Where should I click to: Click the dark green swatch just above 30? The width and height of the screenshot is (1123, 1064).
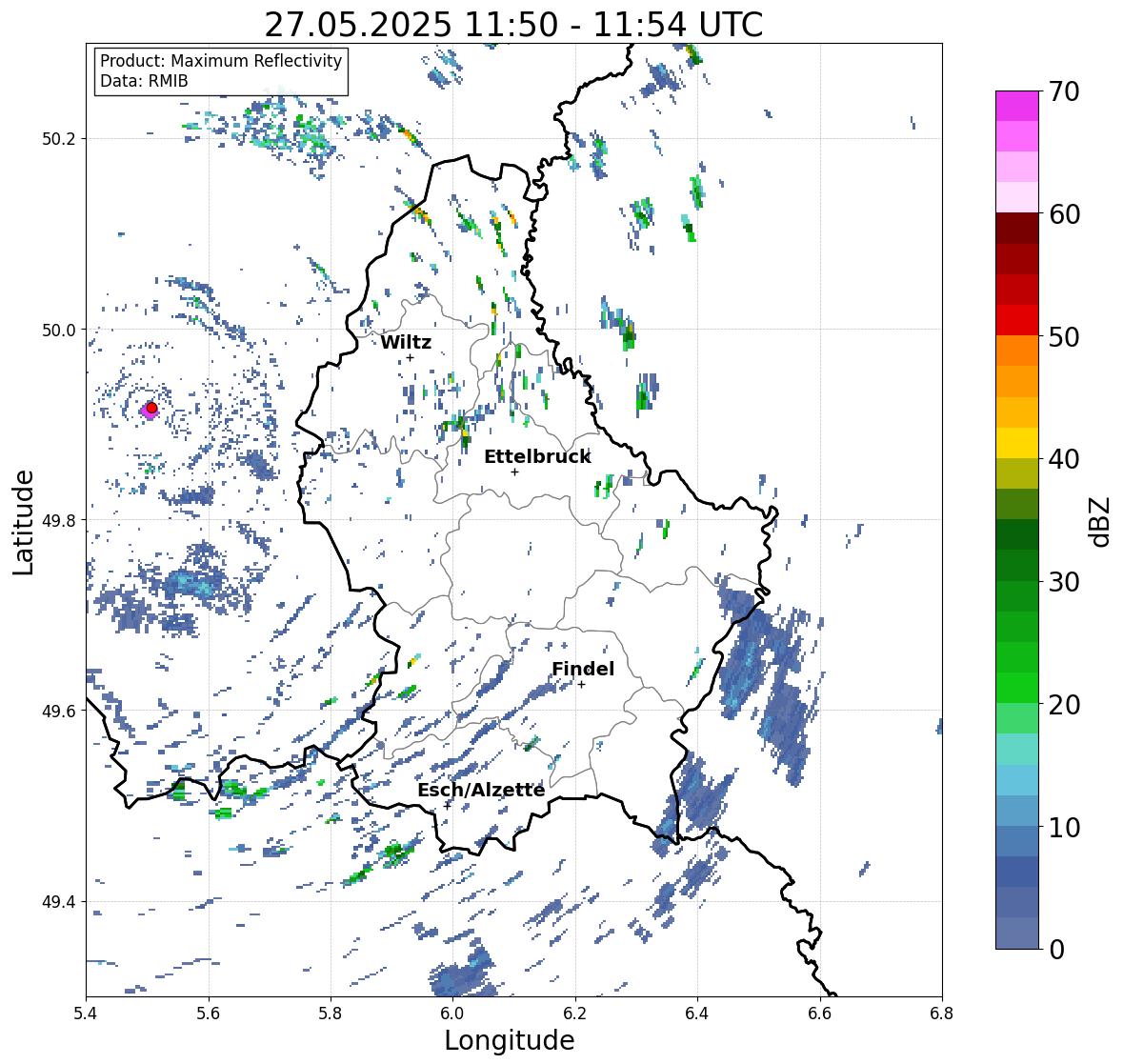1017,565
